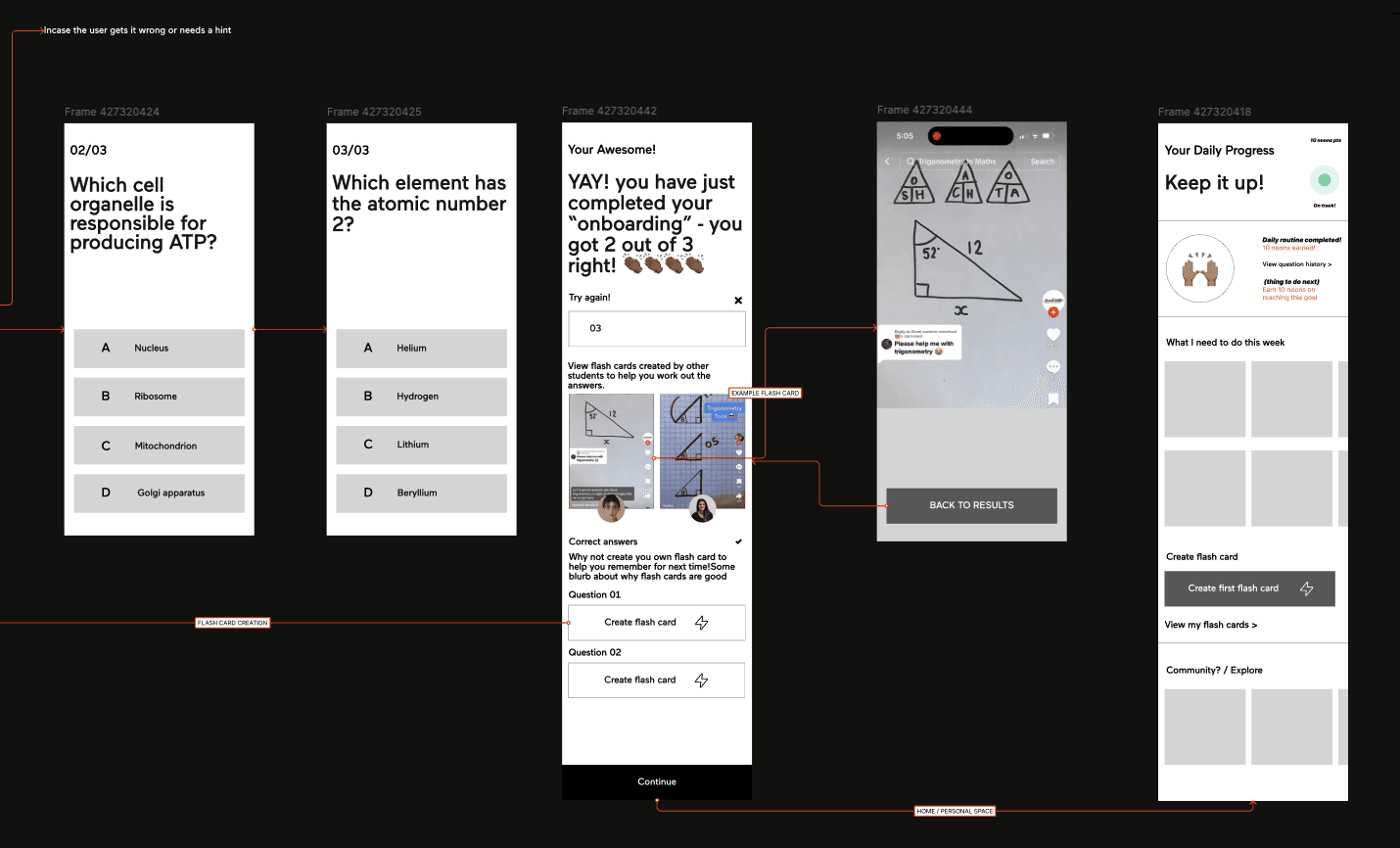
Task: Click the FLASH CARD CREATION connector label
Action: coord(232,623)
